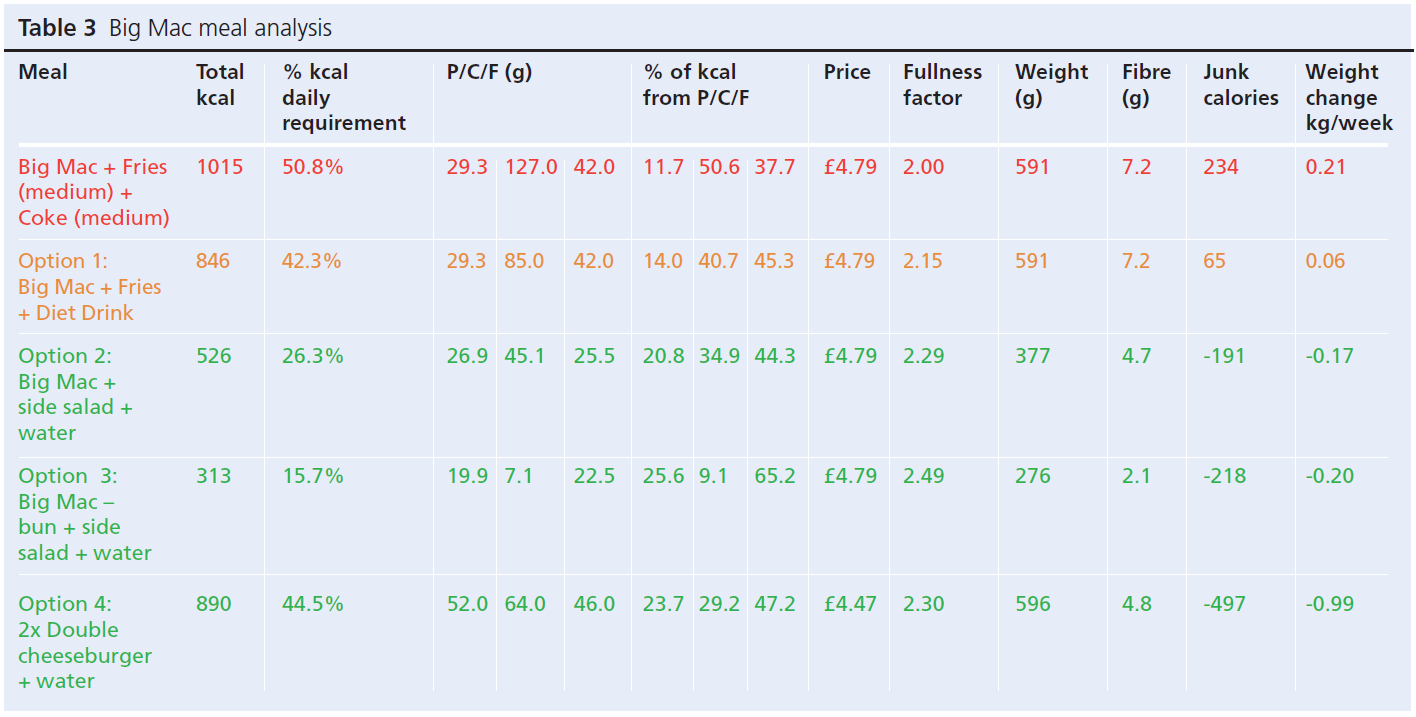Screen dimensions: 1416x717
Task: Select the 2.49 fullness factor value
Action: pyautogui.click(x=923, y=476)
